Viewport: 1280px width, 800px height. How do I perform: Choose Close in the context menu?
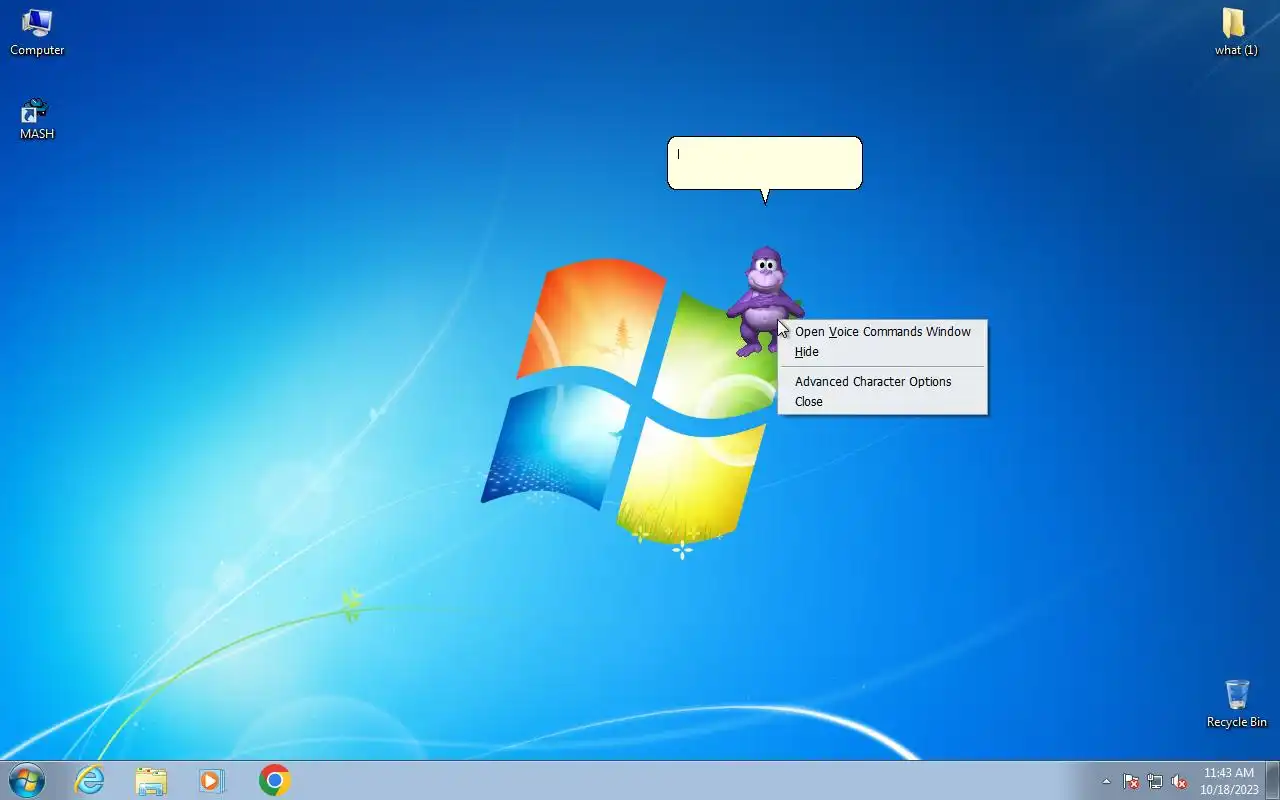[882, 401]
